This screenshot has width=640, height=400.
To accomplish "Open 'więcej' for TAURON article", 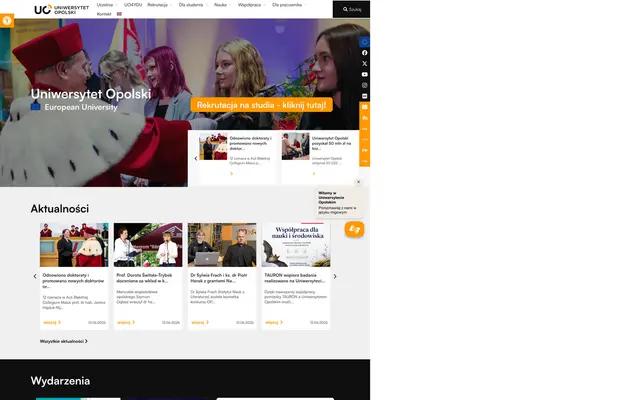I will [x=274, y=322].
